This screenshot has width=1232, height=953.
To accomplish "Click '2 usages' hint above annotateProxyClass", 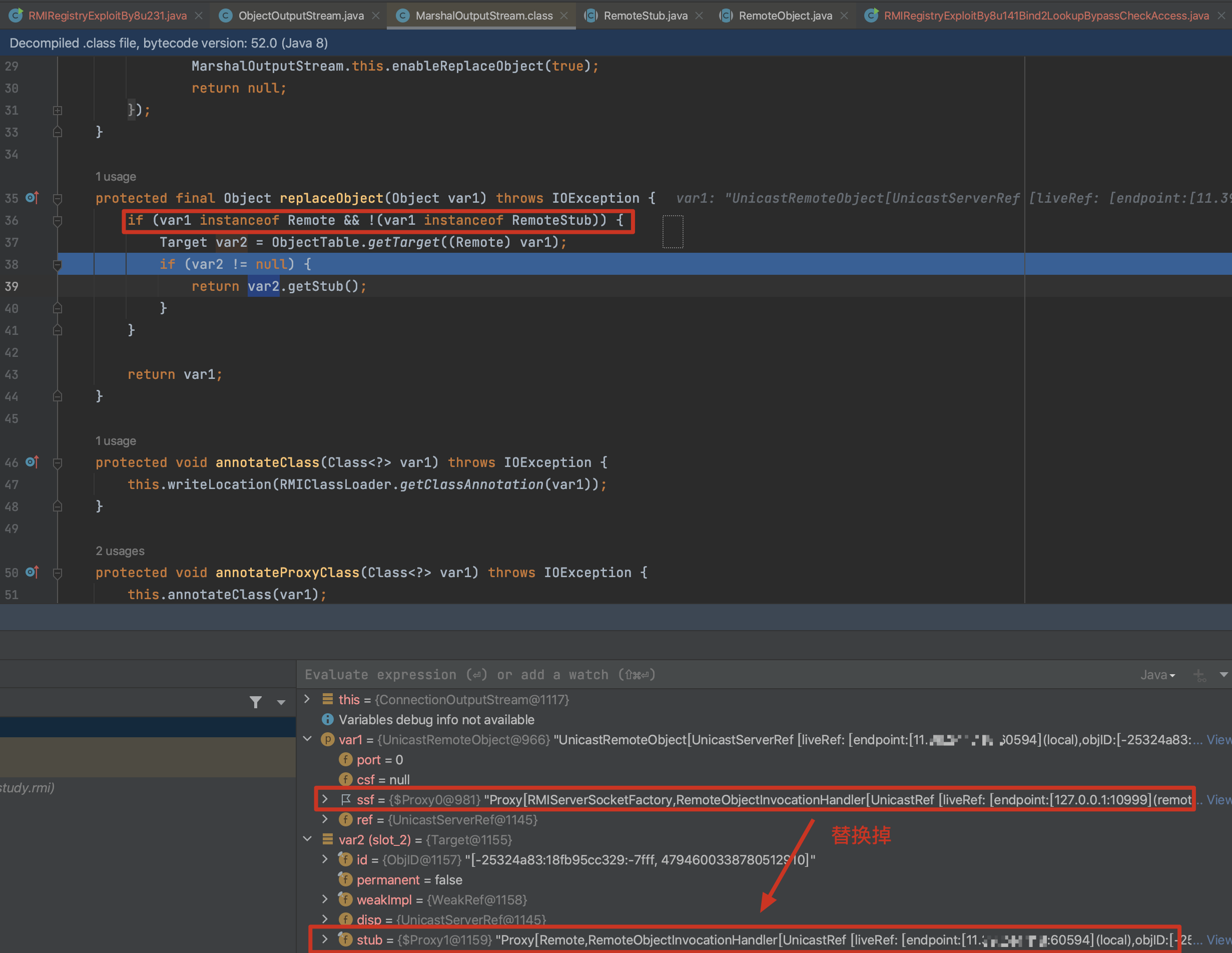I will coord(120,551).
